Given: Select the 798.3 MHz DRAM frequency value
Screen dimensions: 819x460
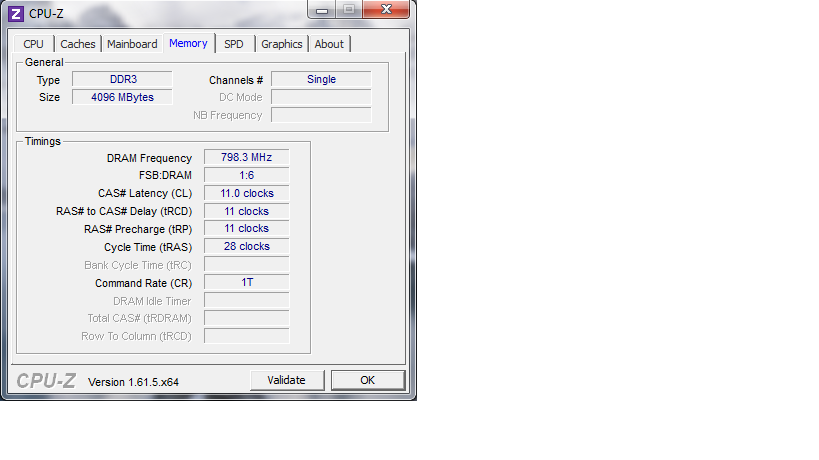Looking at the screenshot, I should click(247, 157).
